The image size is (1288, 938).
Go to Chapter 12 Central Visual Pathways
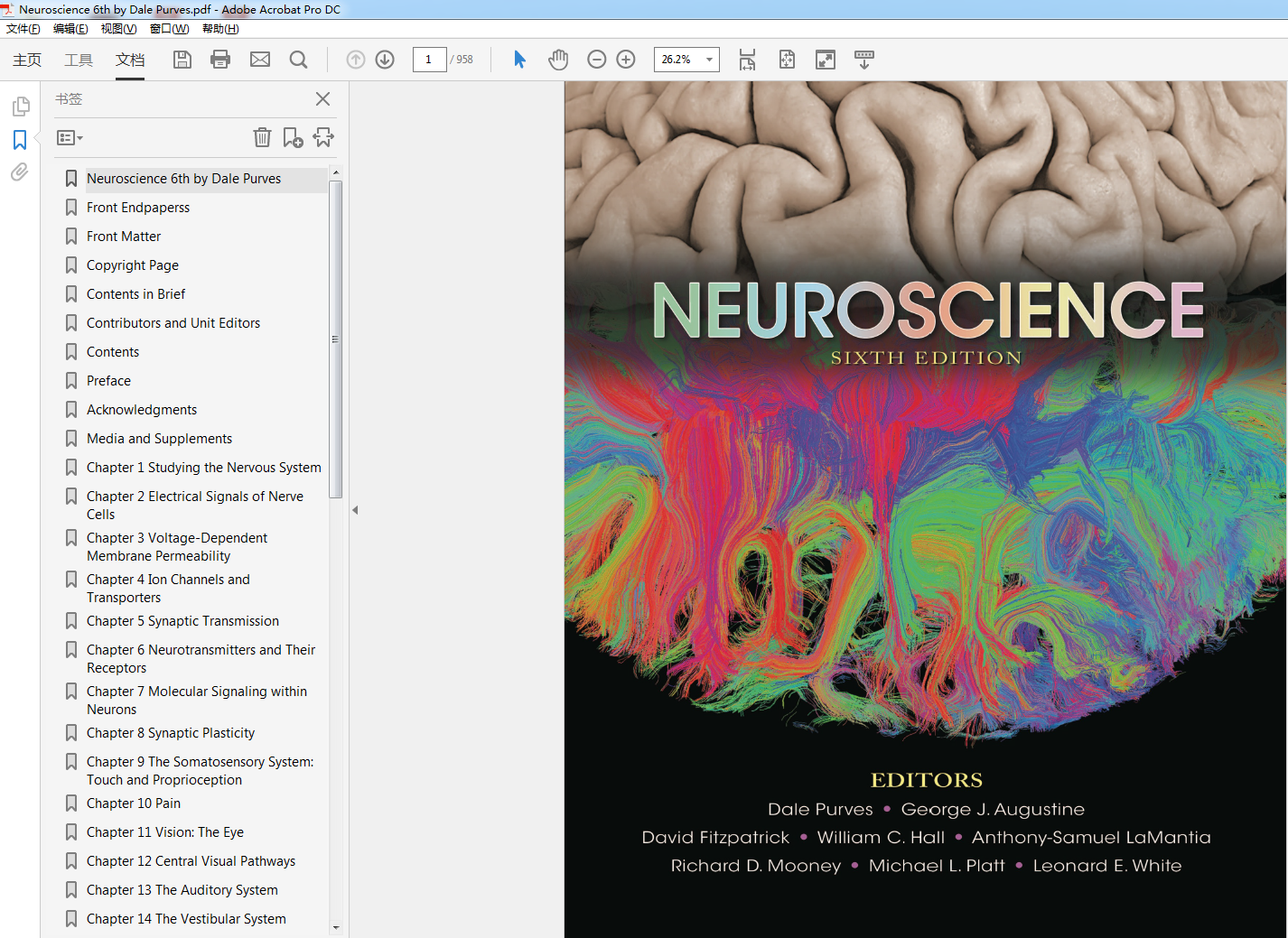[191, 861]
